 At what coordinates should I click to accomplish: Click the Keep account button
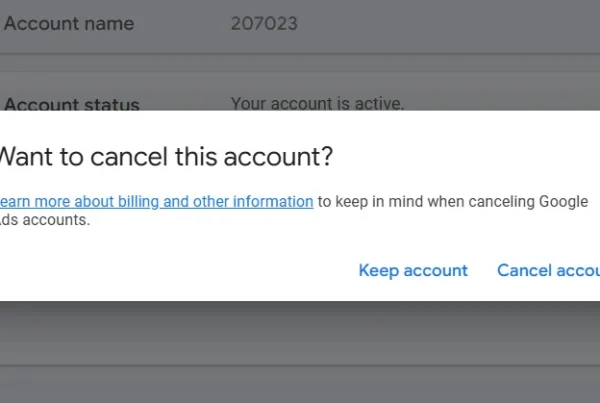coord(413,270)
